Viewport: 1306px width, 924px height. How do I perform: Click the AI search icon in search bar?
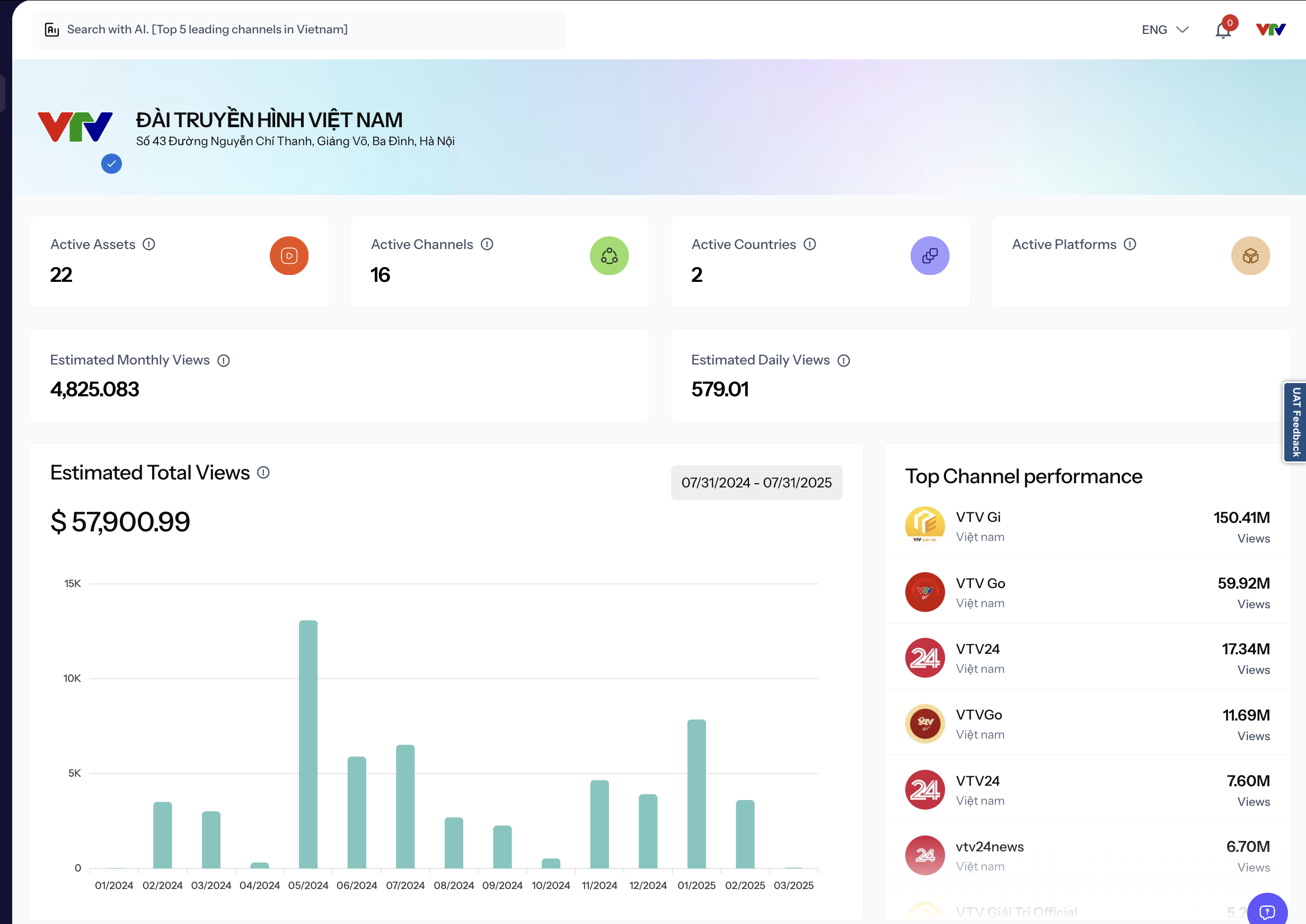(52, 30)
